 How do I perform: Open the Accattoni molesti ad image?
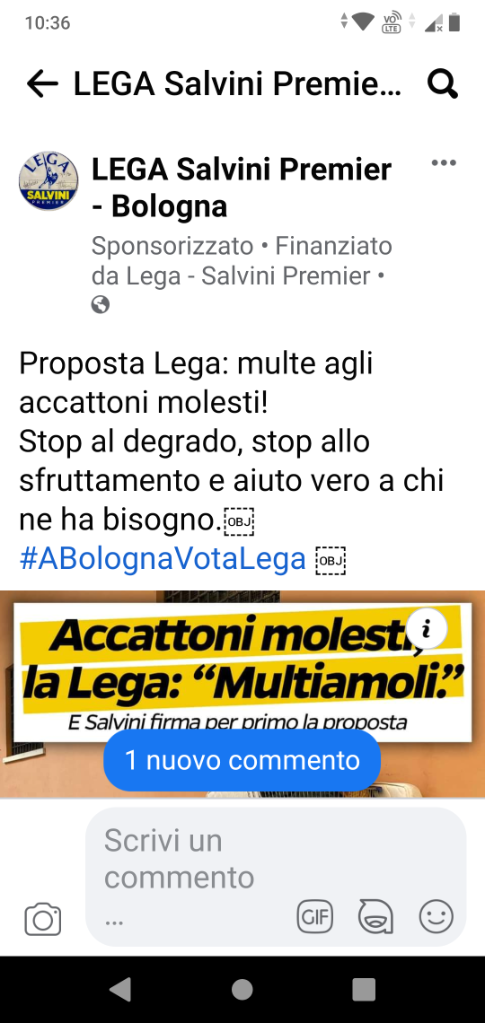(x=242, y=694)
